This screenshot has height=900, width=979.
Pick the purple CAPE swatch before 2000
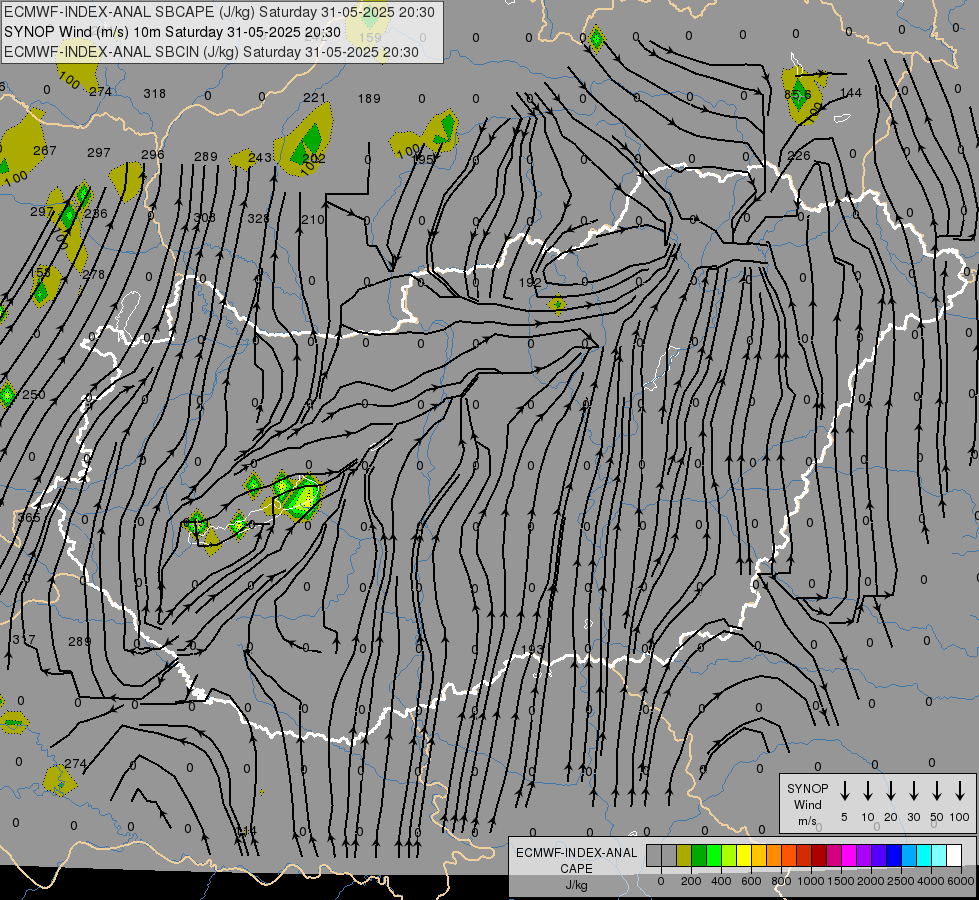point(863,855)
